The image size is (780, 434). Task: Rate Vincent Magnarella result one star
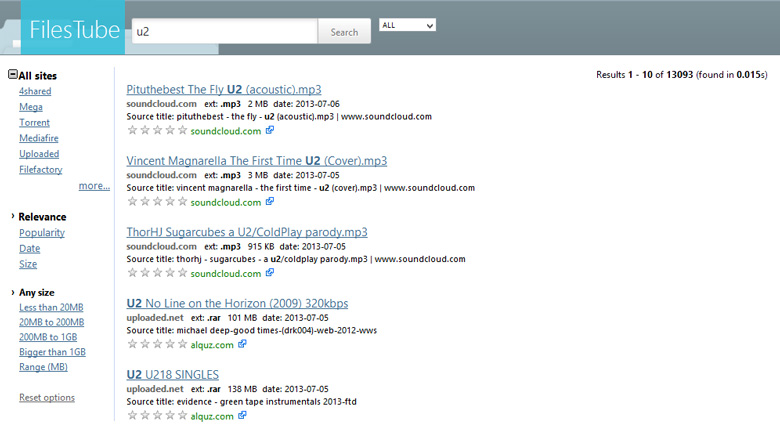tap(132, 202)
